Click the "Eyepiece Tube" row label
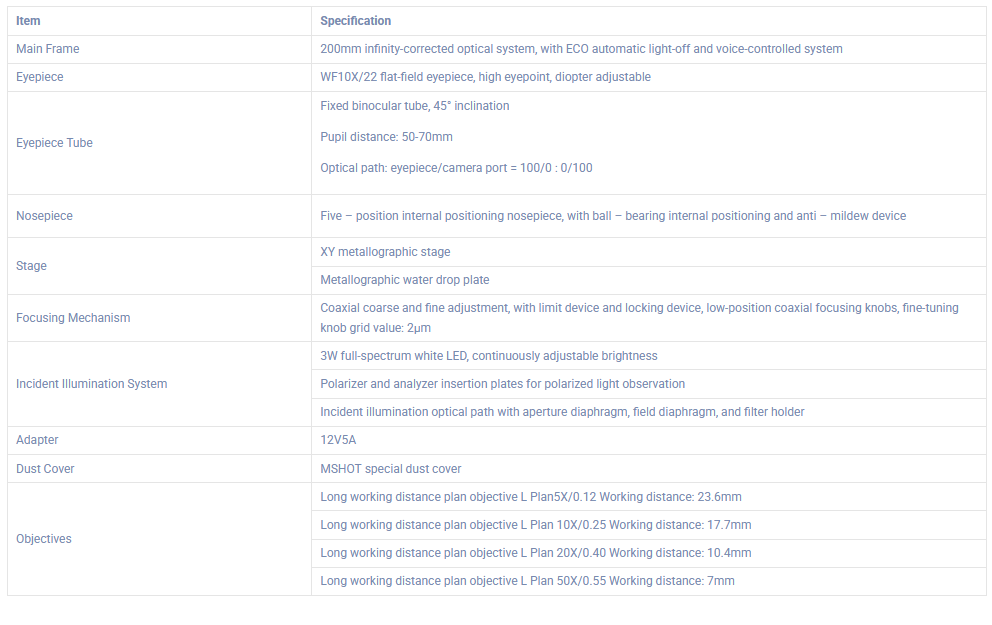Image resolution: width=992 pixels, height=625 pixels. pos(54,143)
